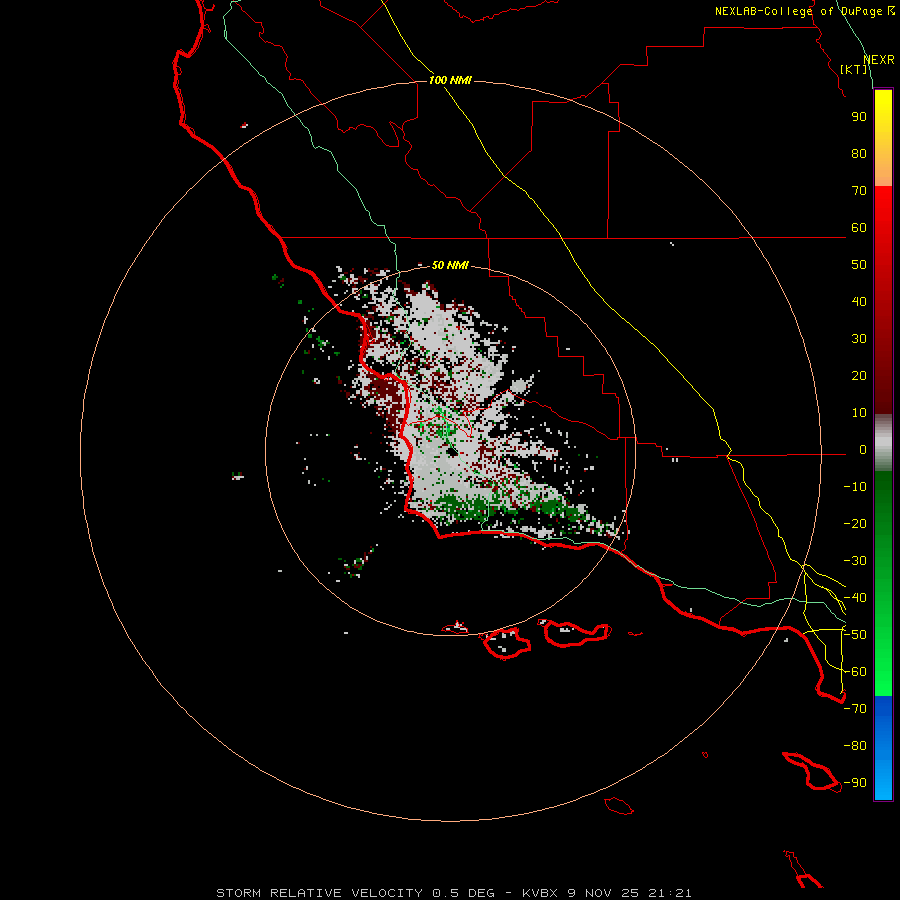This screenshot has height=900, width=900.
Task: Click the blue segment of color bar
Action: point(883,748)
